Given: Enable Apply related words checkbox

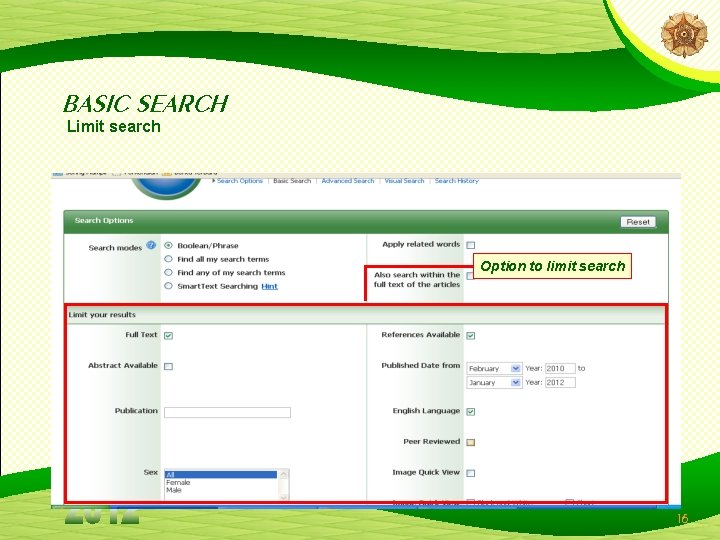Looking at the screenshot, I should [471, 245].
